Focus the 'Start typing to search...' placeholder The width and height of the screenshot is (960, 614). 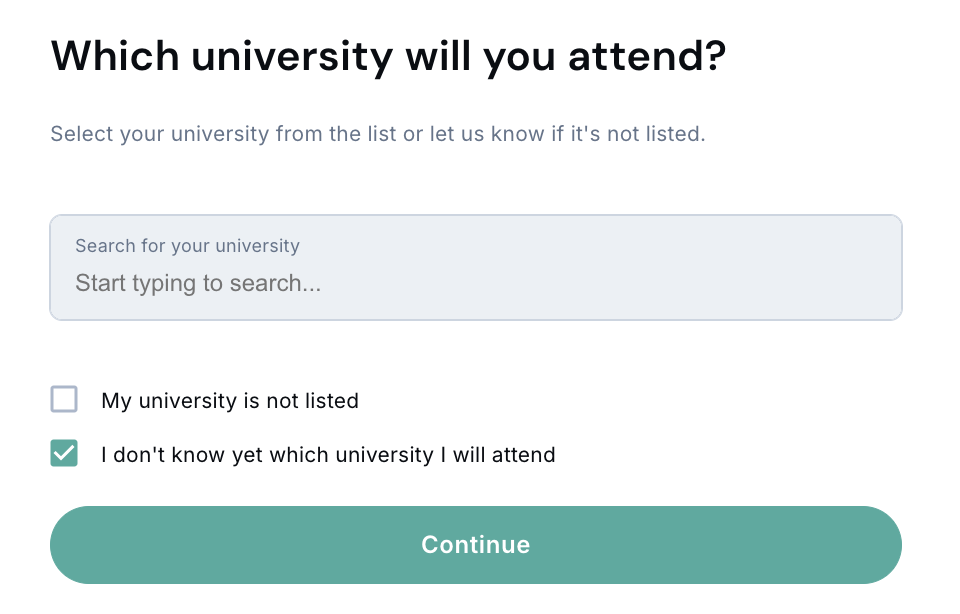tap(198, 283)
